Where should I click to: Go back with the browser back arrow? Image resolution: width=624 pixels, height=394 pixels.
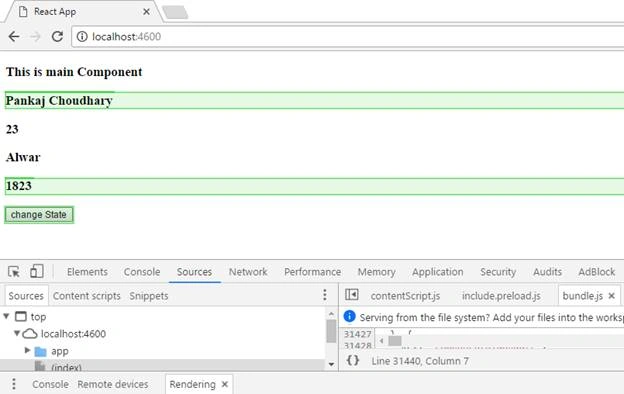[14, 37]
